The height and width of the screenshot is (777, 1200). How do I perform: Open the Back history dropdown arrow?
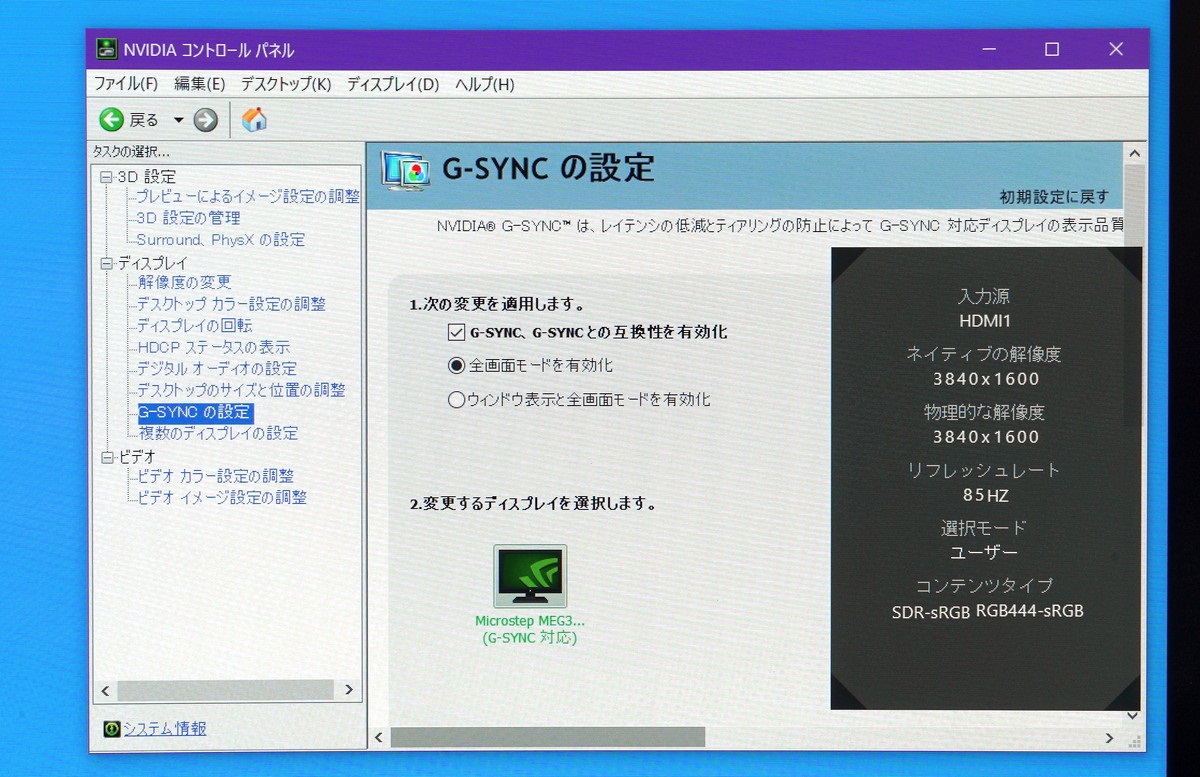(x=178, y=120)
